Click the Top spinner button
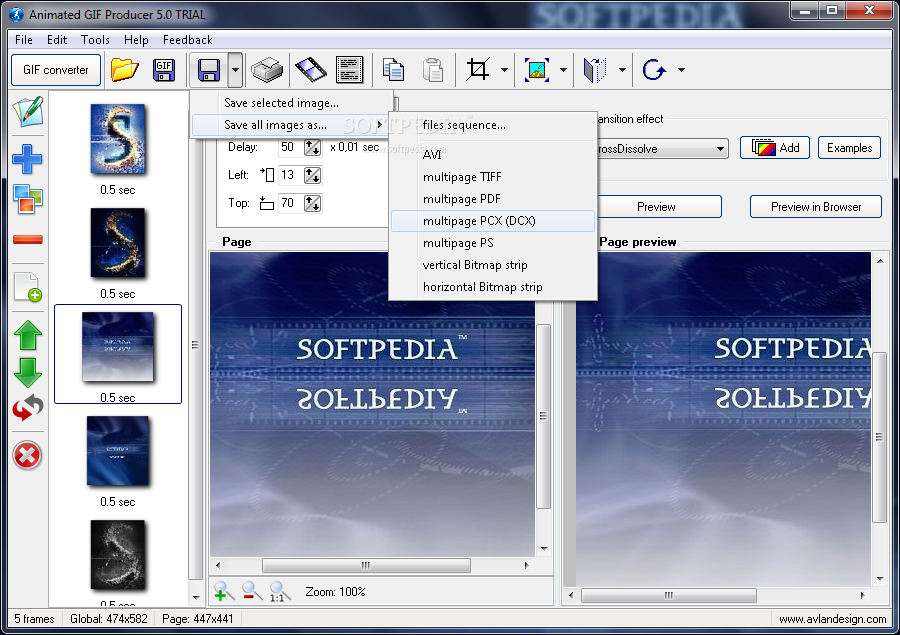Screen dimensions: 900x635 coord(313,203)
